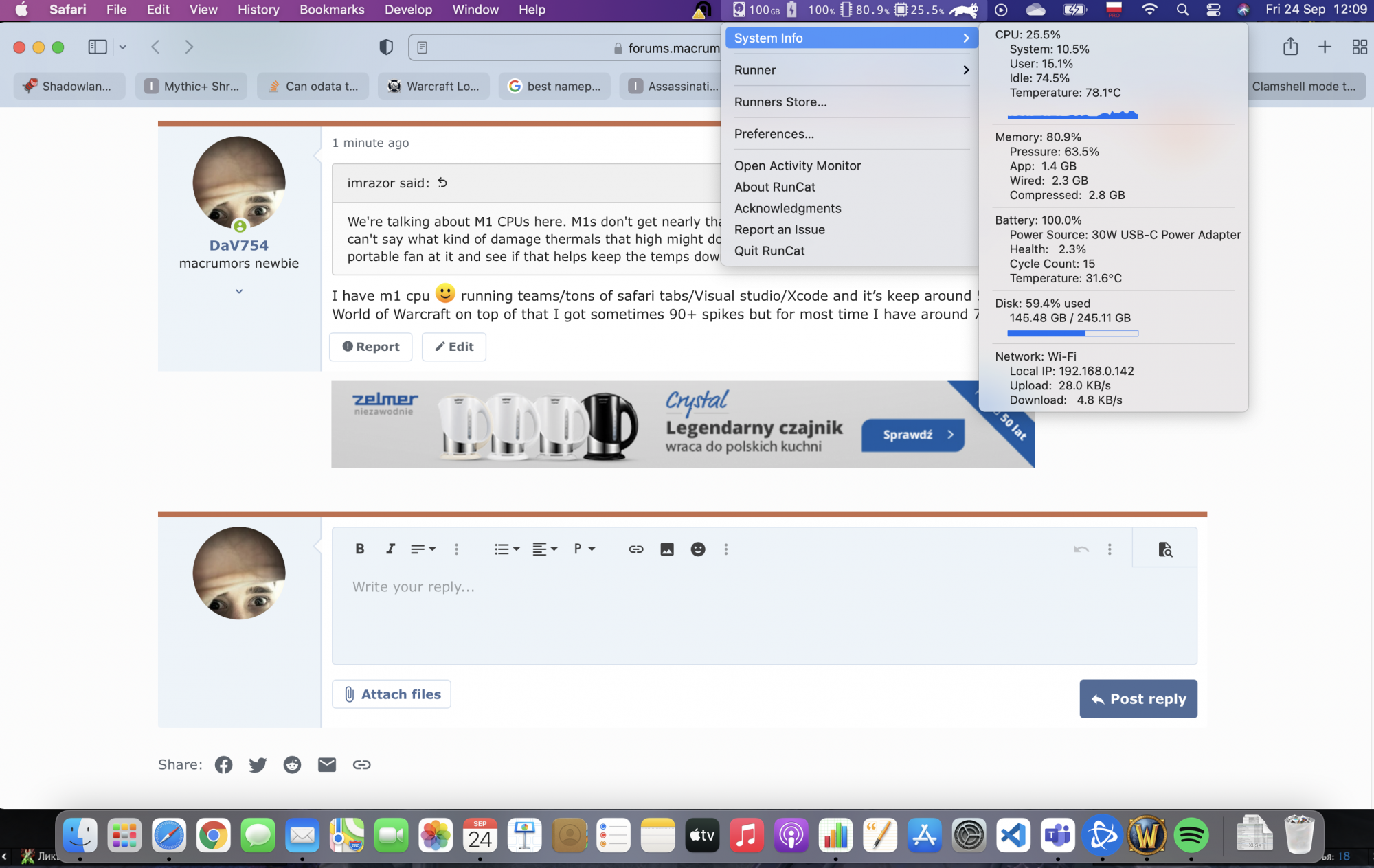
Task: Open the sidebar options dropdown arrow
Action: coord(122,47)
